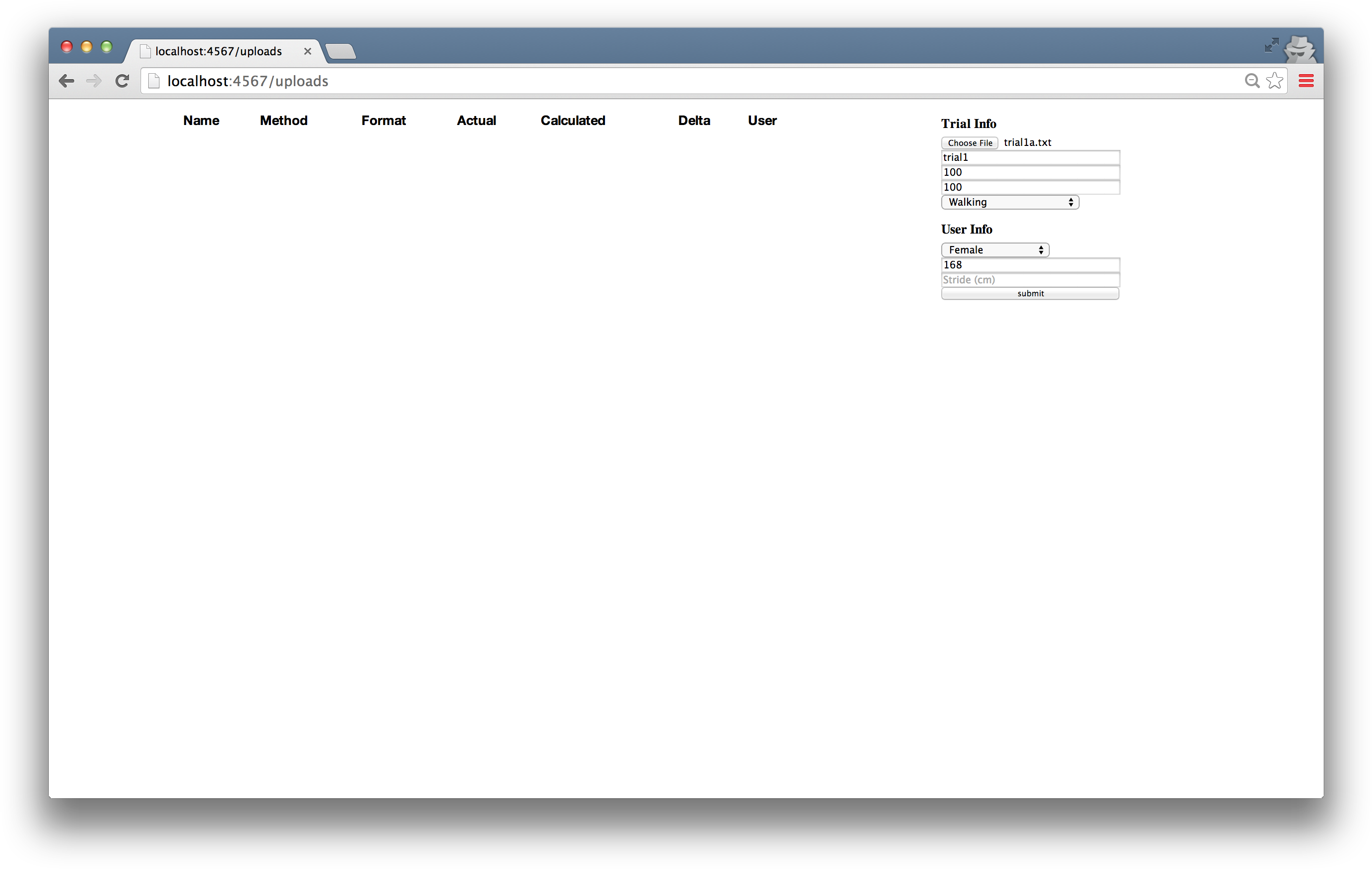Click the fullscreen arrows icon
This screenshot has width=1372, height=869.
(x=1270, y=46)
